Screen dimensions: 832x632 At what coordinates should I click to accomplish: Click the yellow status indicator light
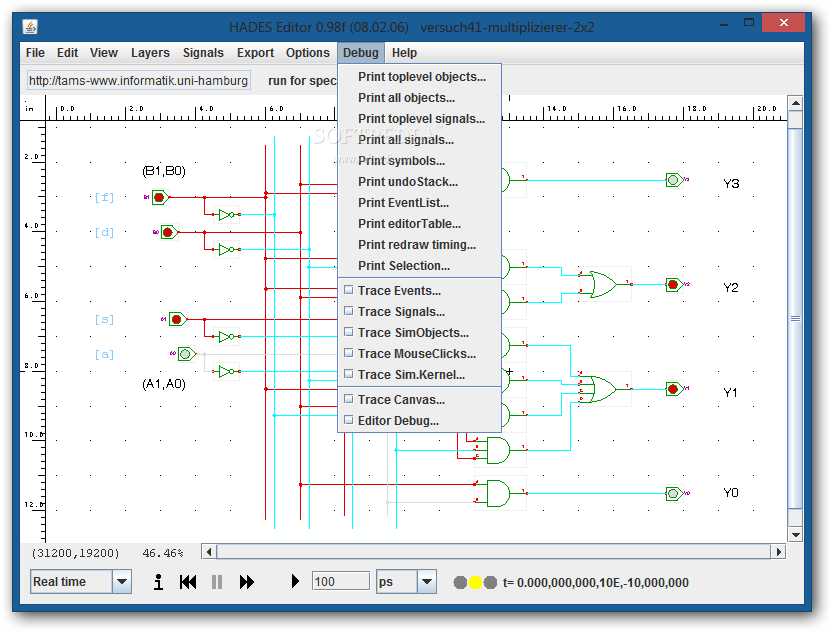tap(475, 583)
